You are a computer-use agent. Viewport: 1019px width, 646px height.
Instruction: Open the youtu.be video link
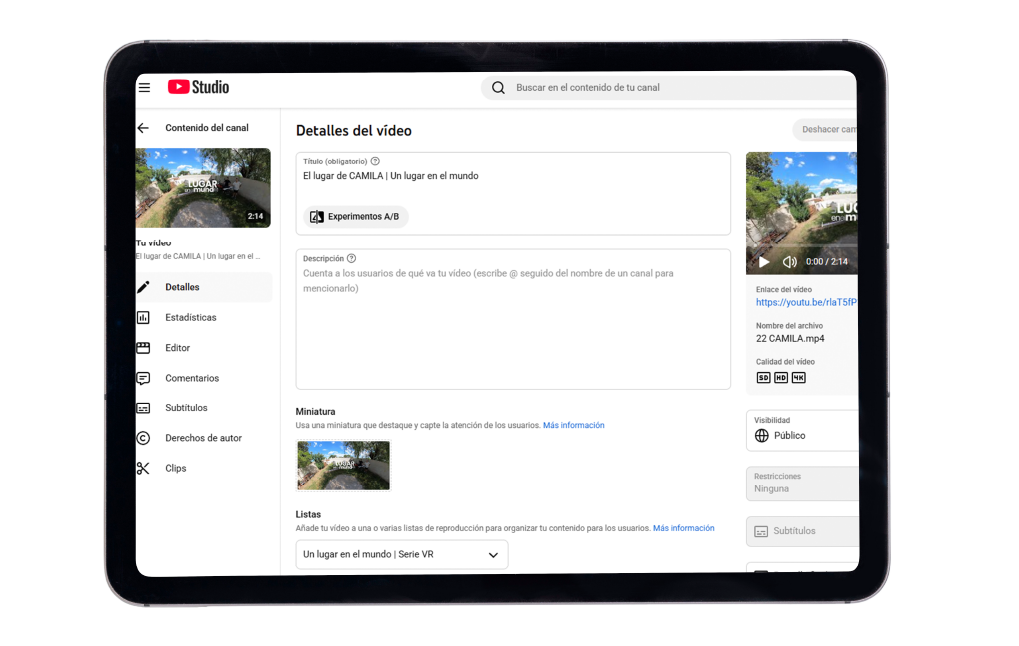coord(805,302)
